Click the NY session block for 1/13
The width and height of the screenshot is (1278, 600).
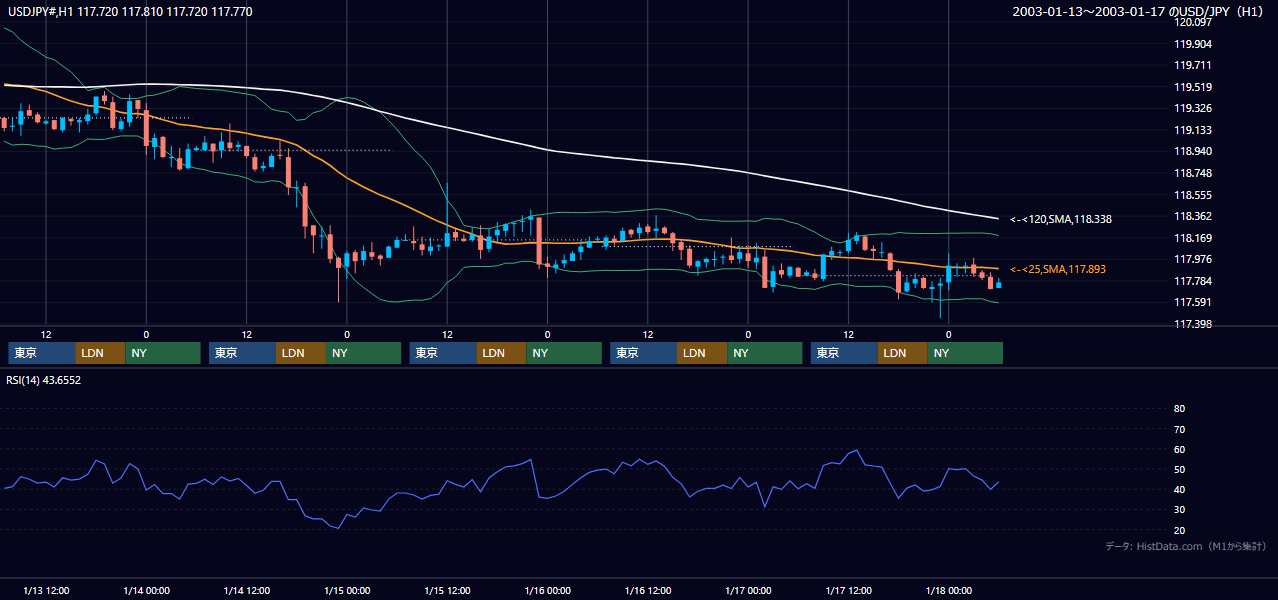[x=163, y=353]
